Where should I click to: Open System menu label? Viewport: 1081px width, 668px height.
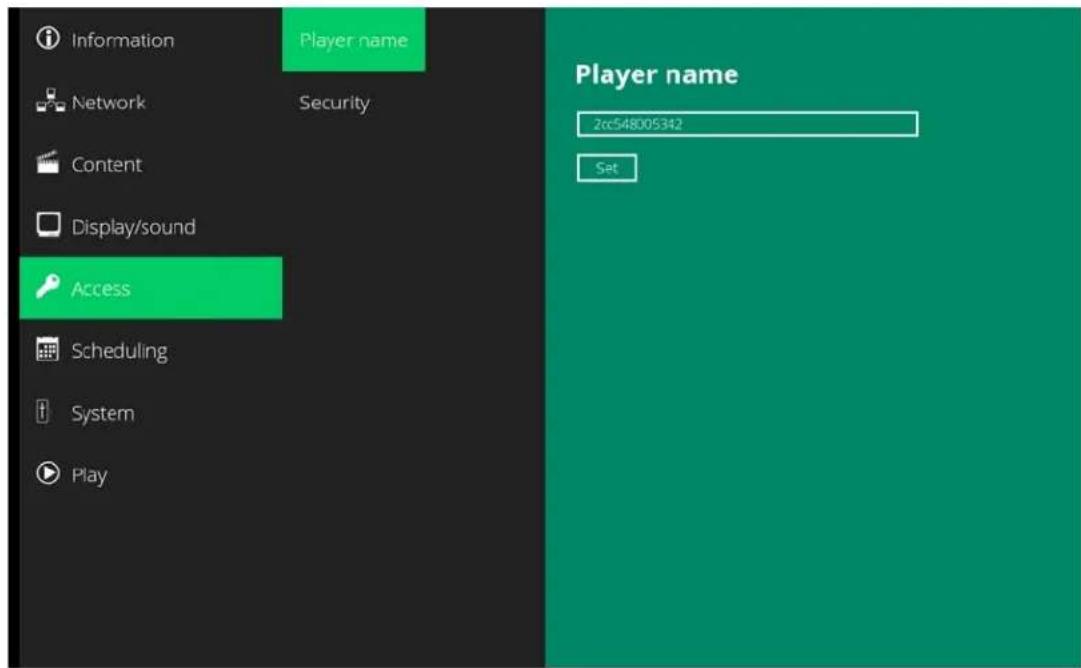(x=103, y=414)
